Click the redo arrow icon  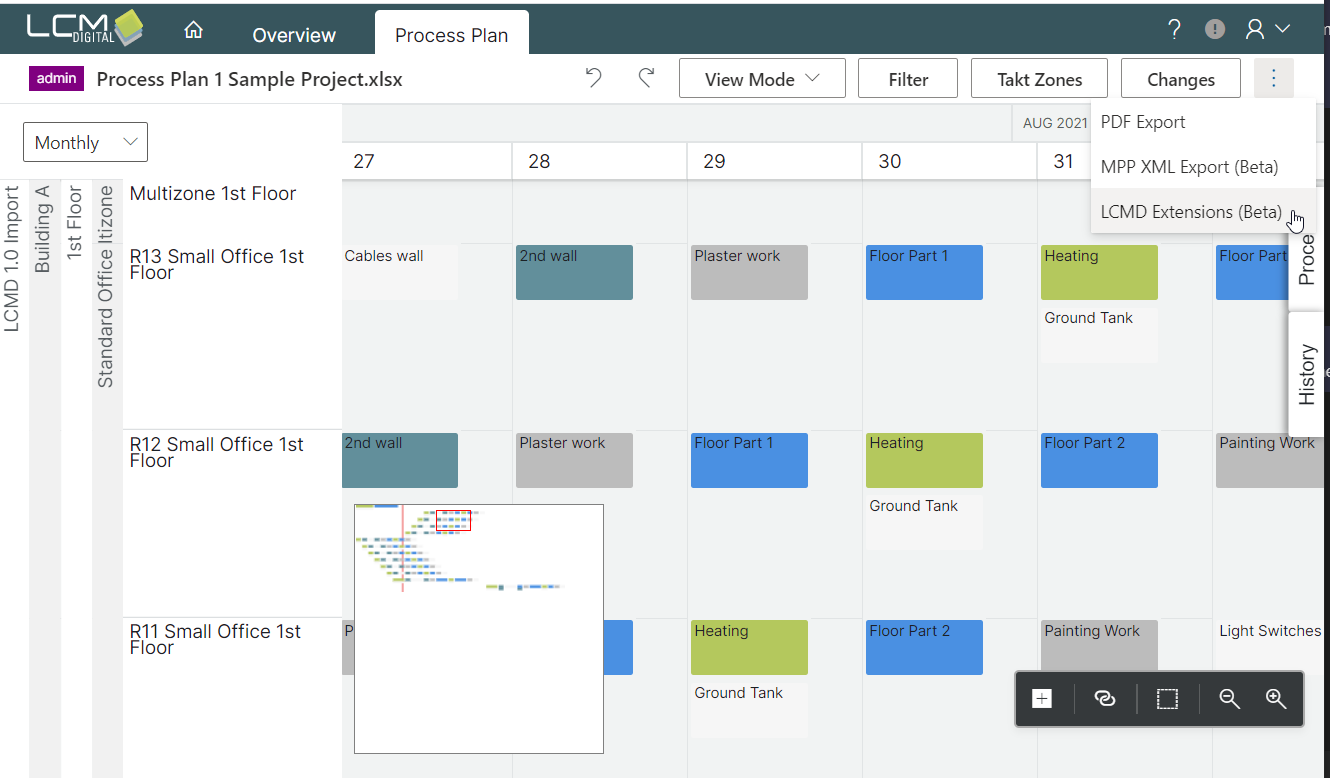(x=646, y=78)
